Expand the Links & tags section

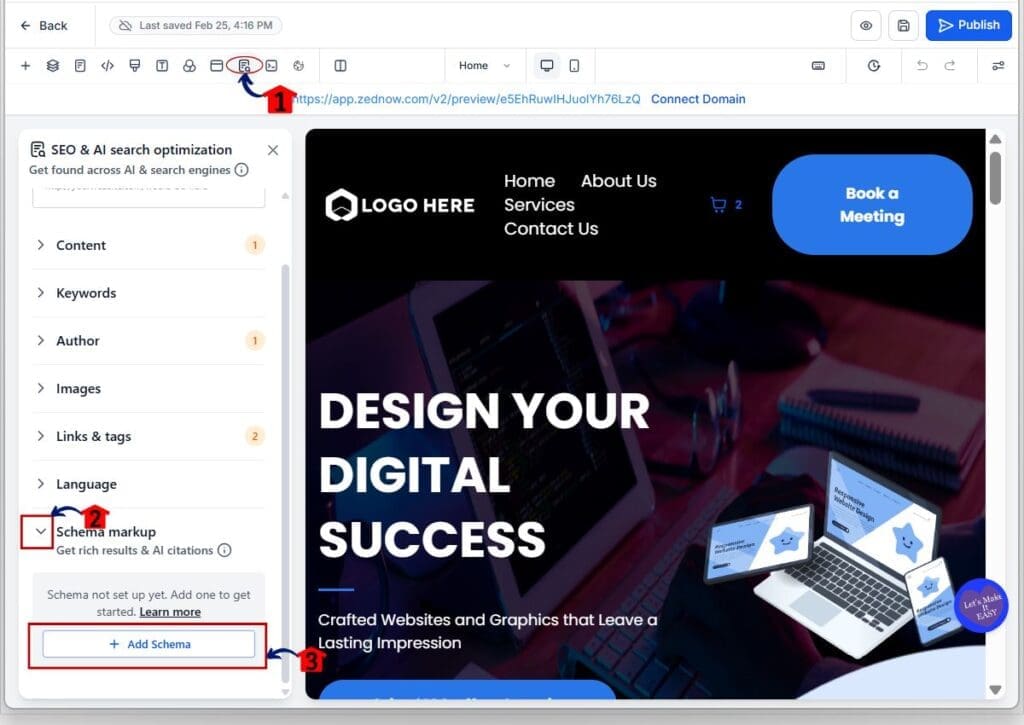(x=93, y=436)
